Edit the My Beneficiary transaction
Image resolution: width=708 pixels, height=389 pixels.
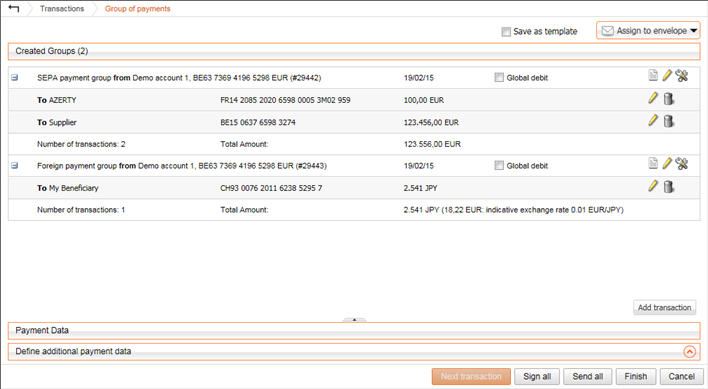coord(653,186)
